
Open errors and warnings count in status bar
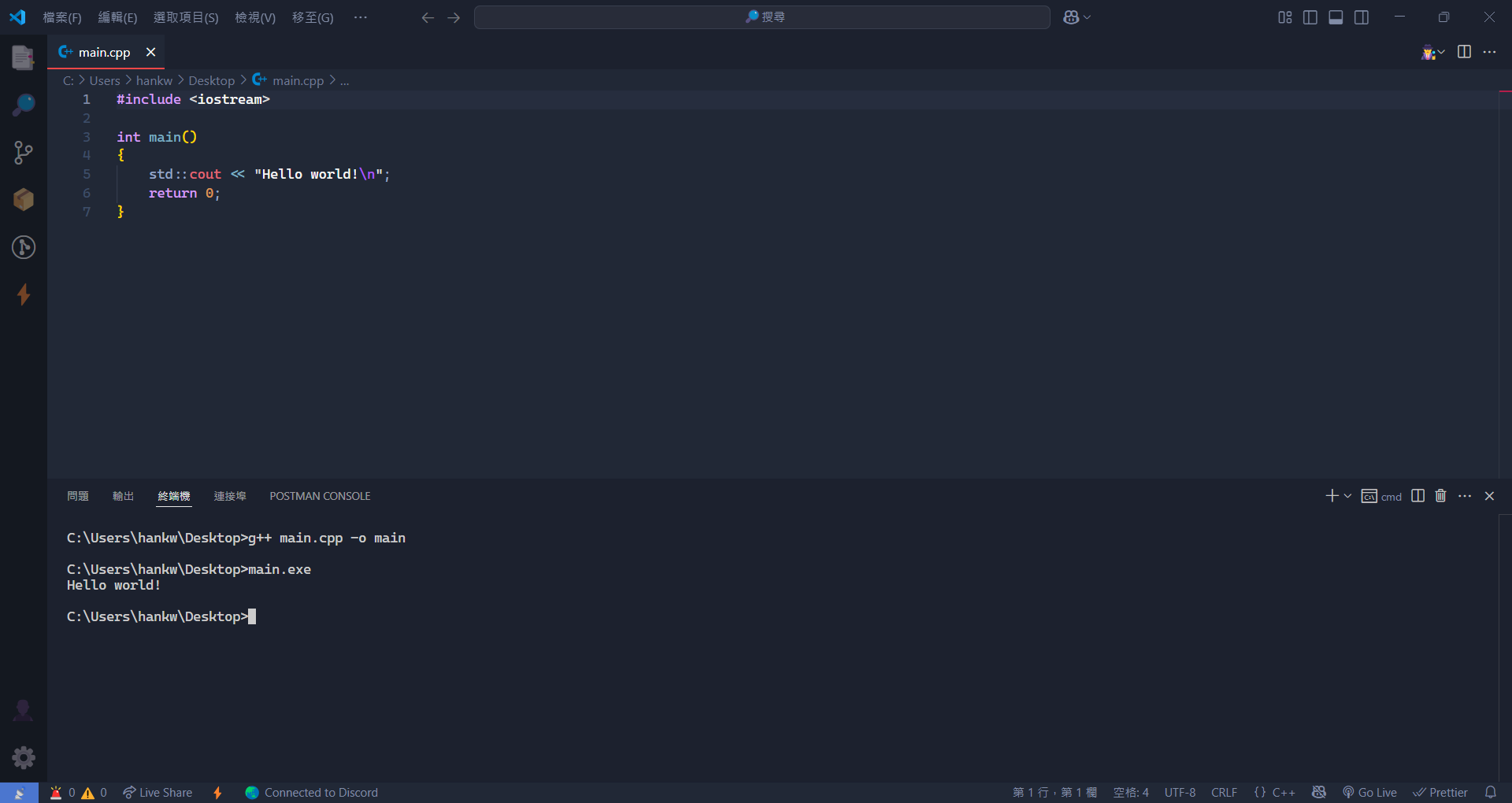[x=78, y=793]
